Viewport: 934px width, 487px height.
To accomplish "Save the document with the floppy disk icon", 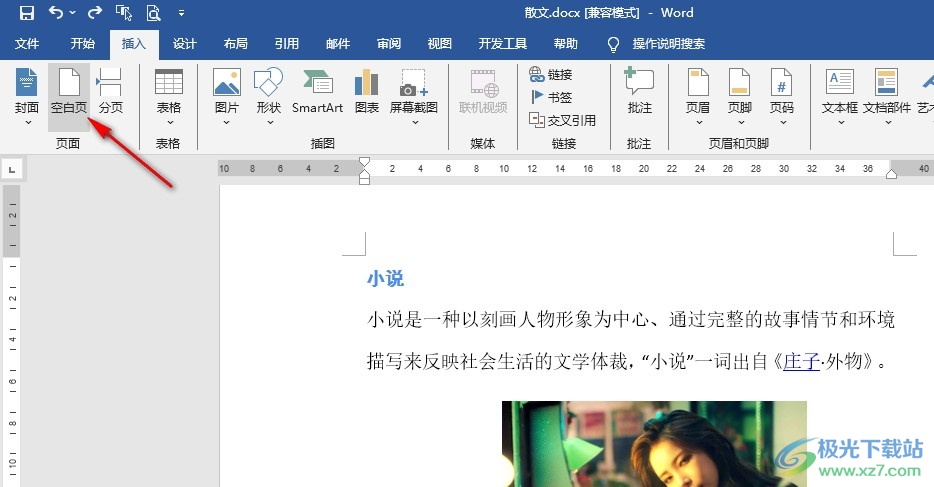I will pyautogui.click(x=27, y=13).
